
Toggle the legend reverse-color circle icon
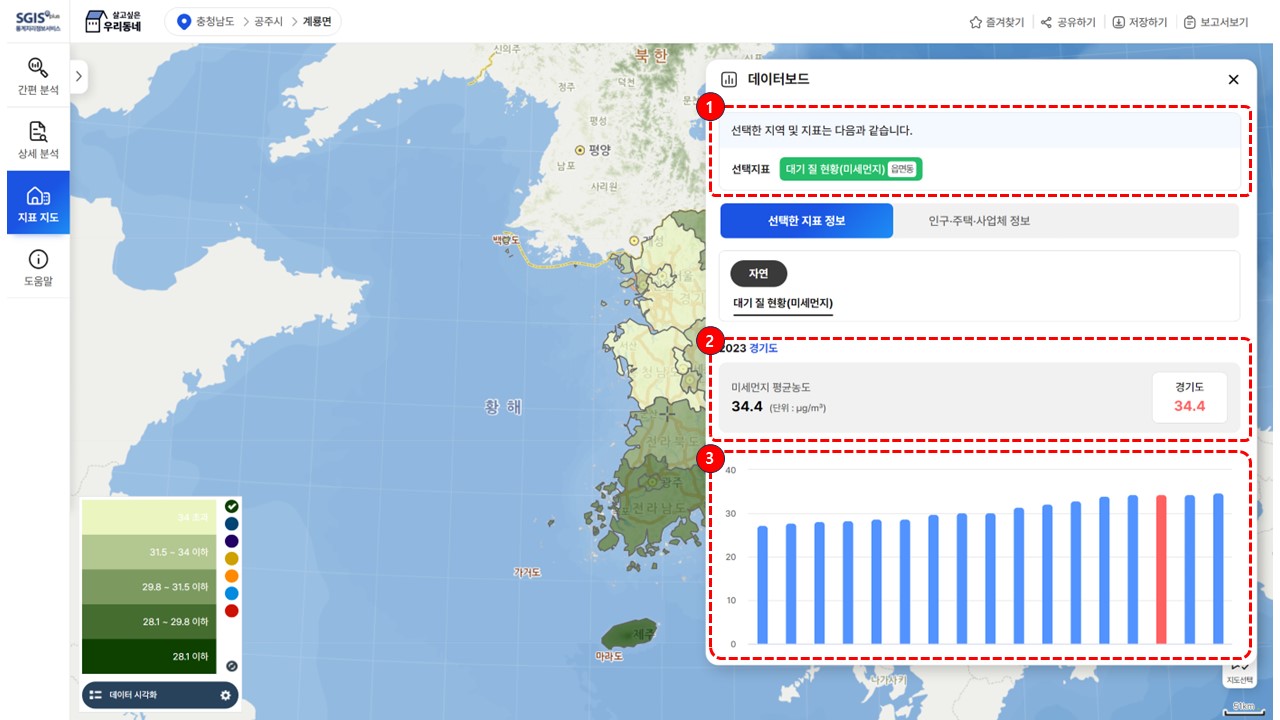click(232, 665)
